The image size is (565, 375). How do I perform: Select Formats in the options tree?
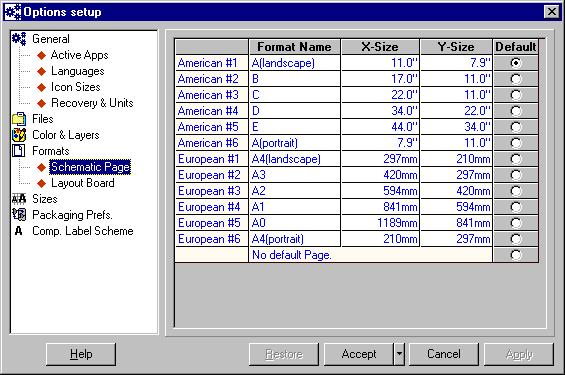(x=50, y=151)
